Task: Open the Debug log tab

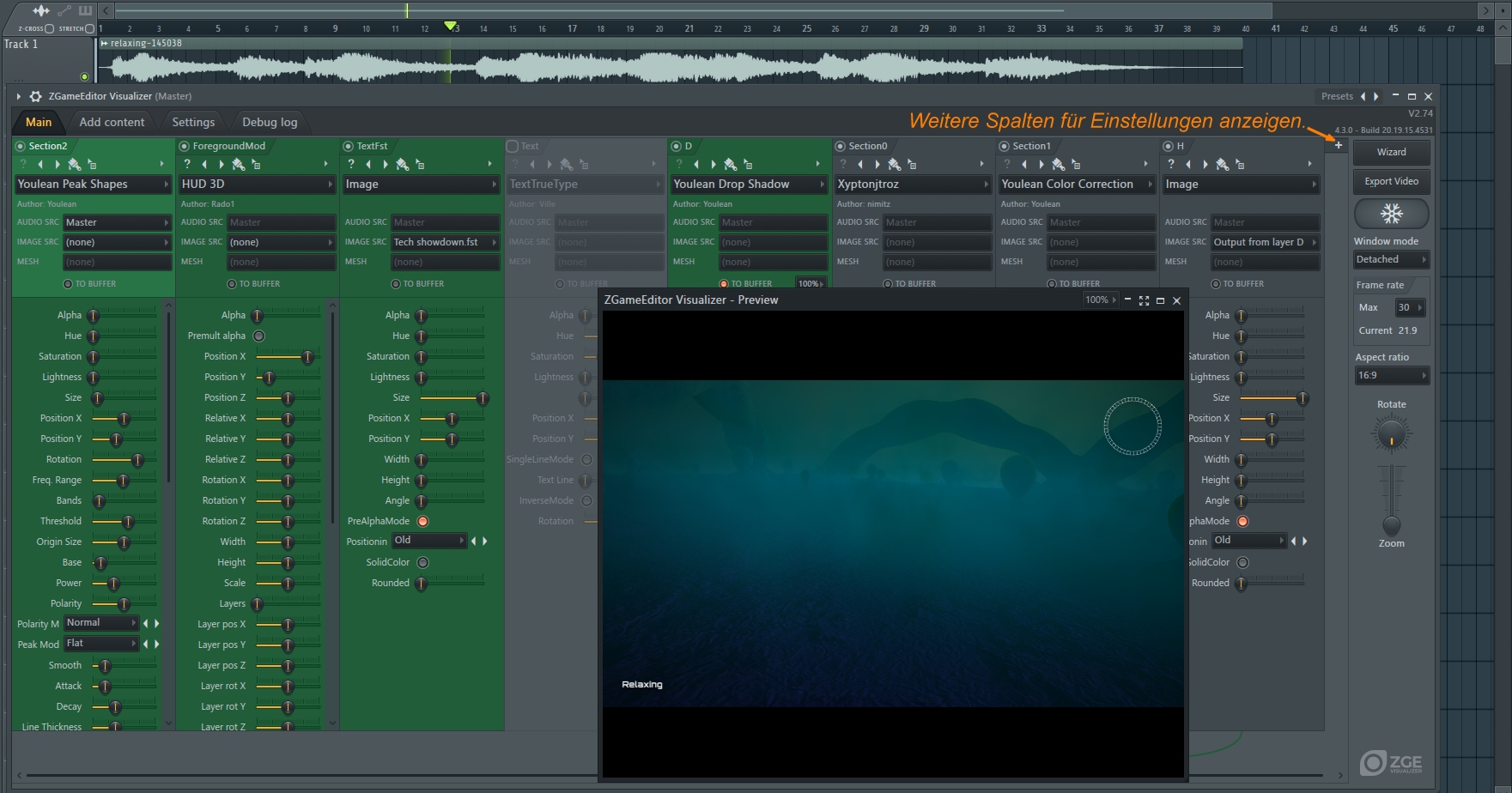Action: (270, 122)
